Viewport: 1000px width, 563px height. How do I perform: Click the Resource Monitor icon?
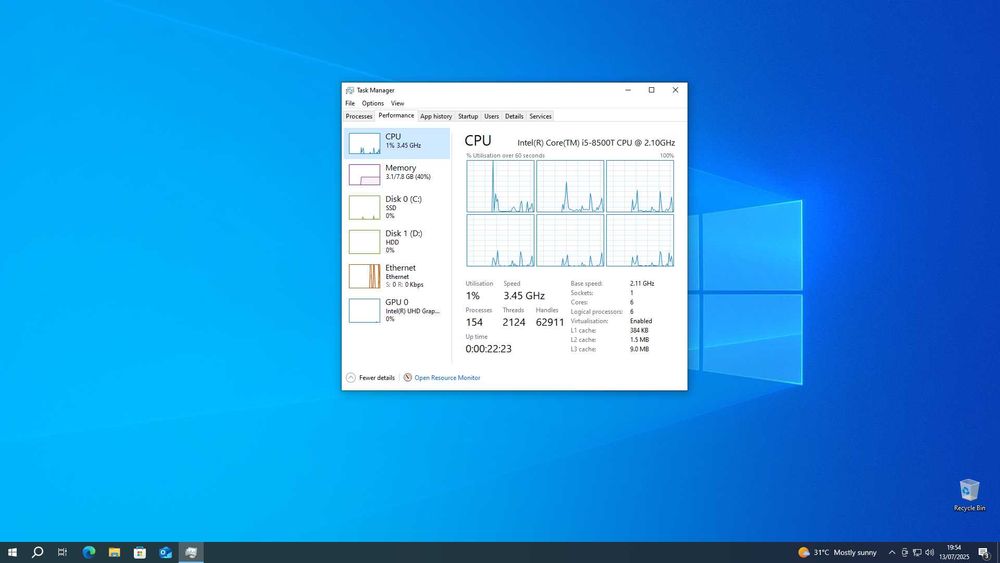point(408,377)
